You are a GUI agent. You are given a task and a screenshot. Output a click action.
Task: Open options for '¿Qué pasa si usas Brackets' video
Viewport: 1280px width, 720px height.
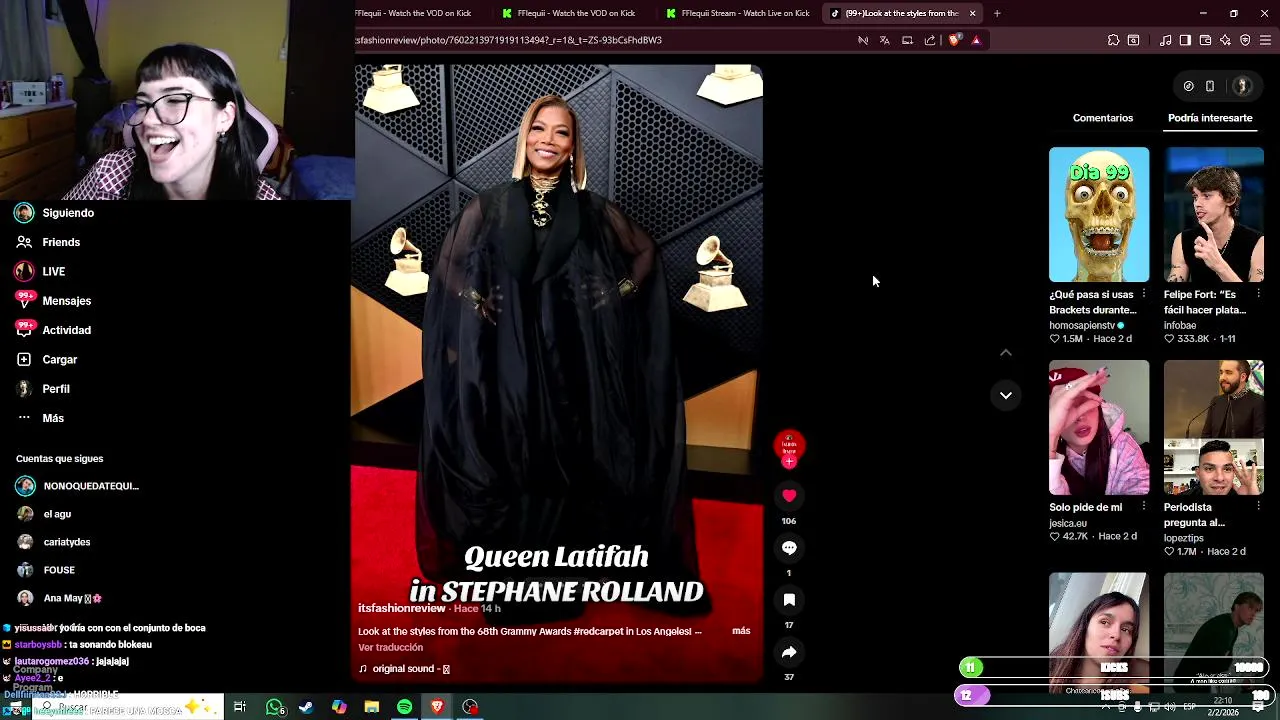(x=1144, y=295)
